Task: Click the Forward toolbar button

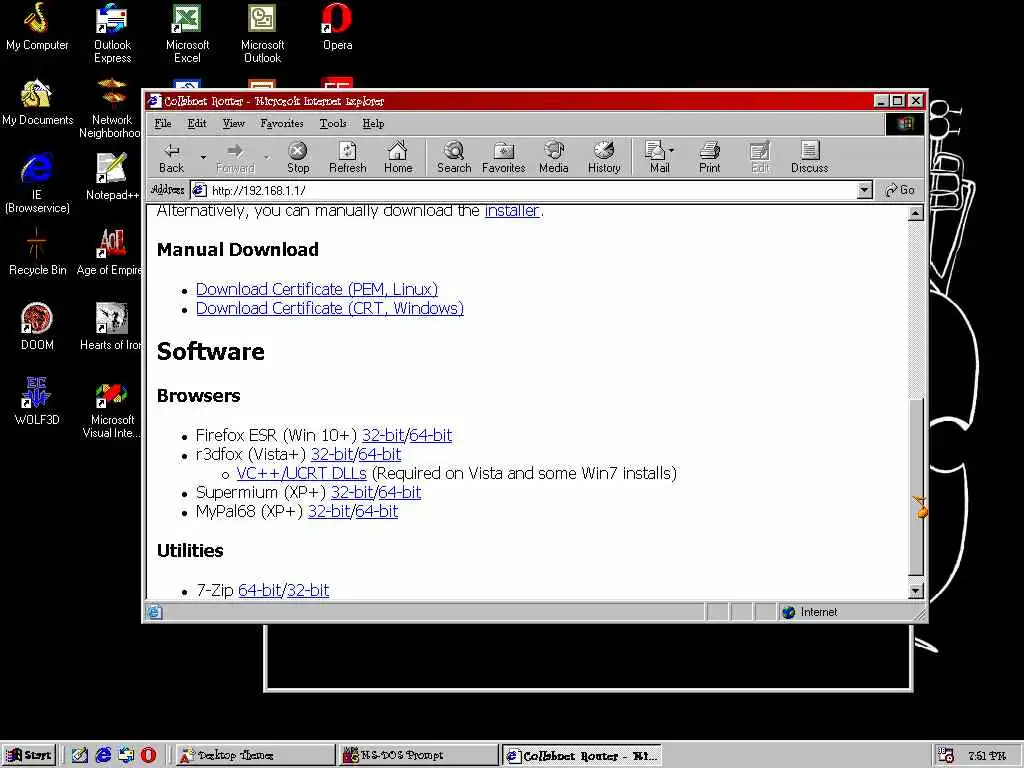Action: click(x=235, y=157)
